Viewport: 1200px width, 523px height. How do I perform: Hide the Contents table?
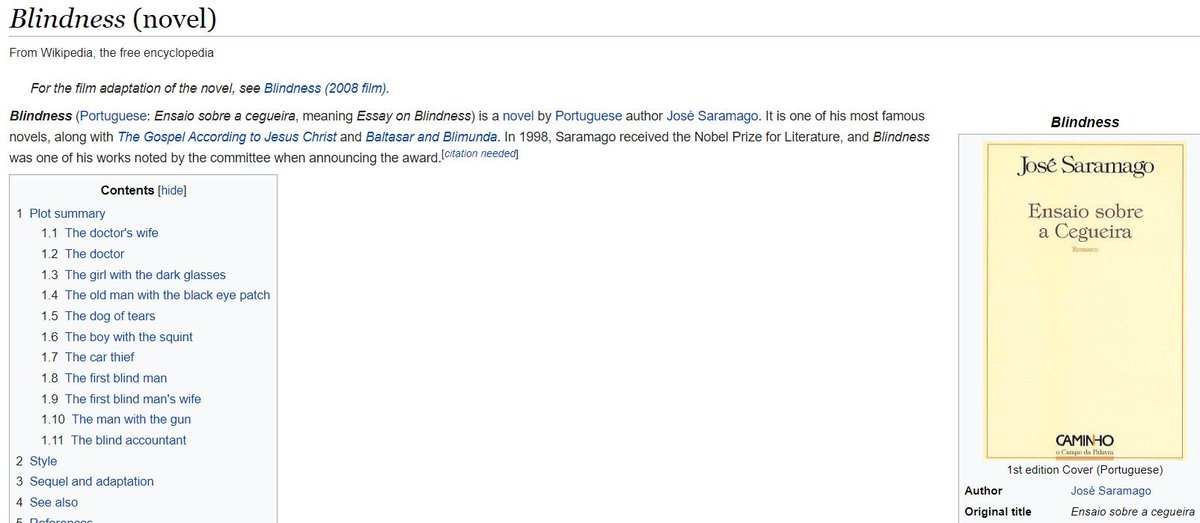pyautogui.click(x=172, y=190)
